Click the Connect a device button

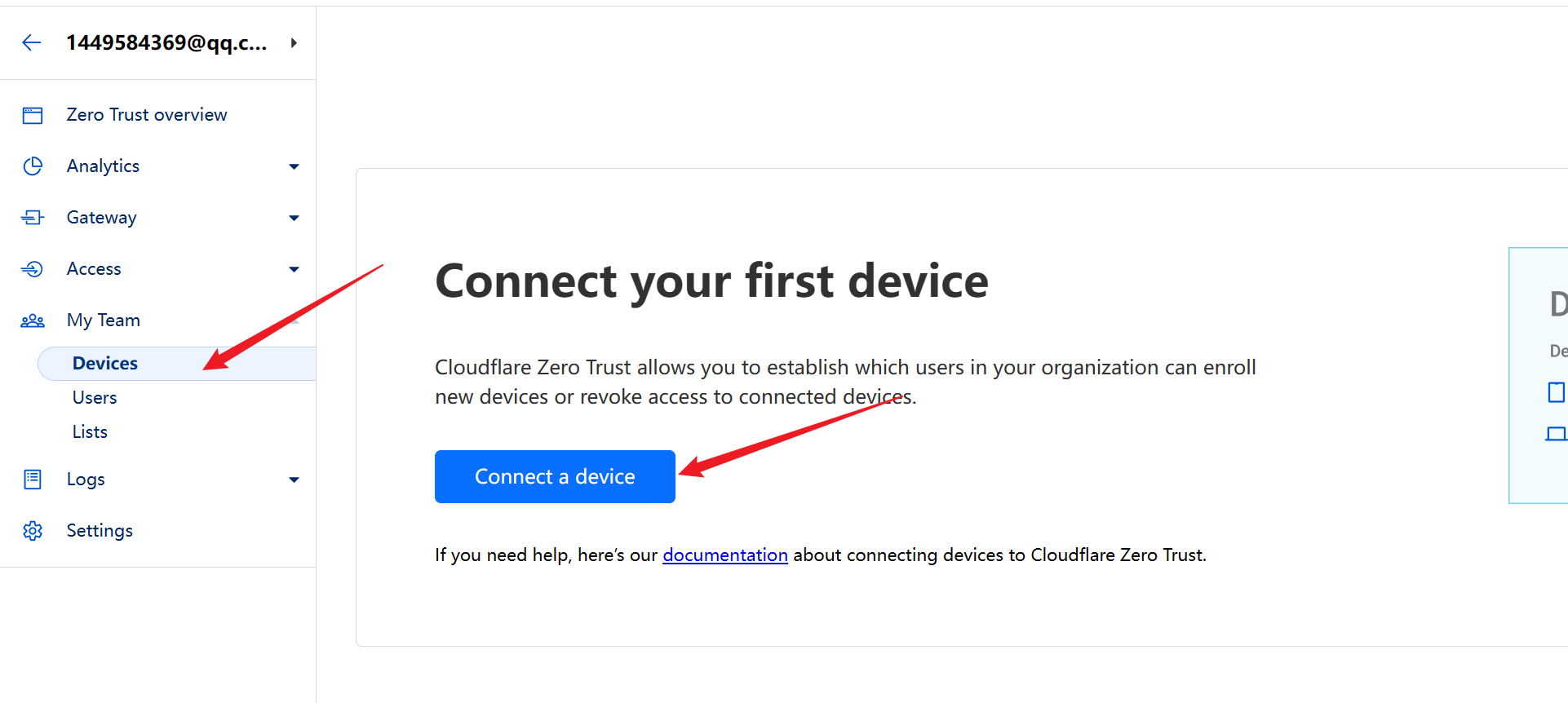pos(555,476)
